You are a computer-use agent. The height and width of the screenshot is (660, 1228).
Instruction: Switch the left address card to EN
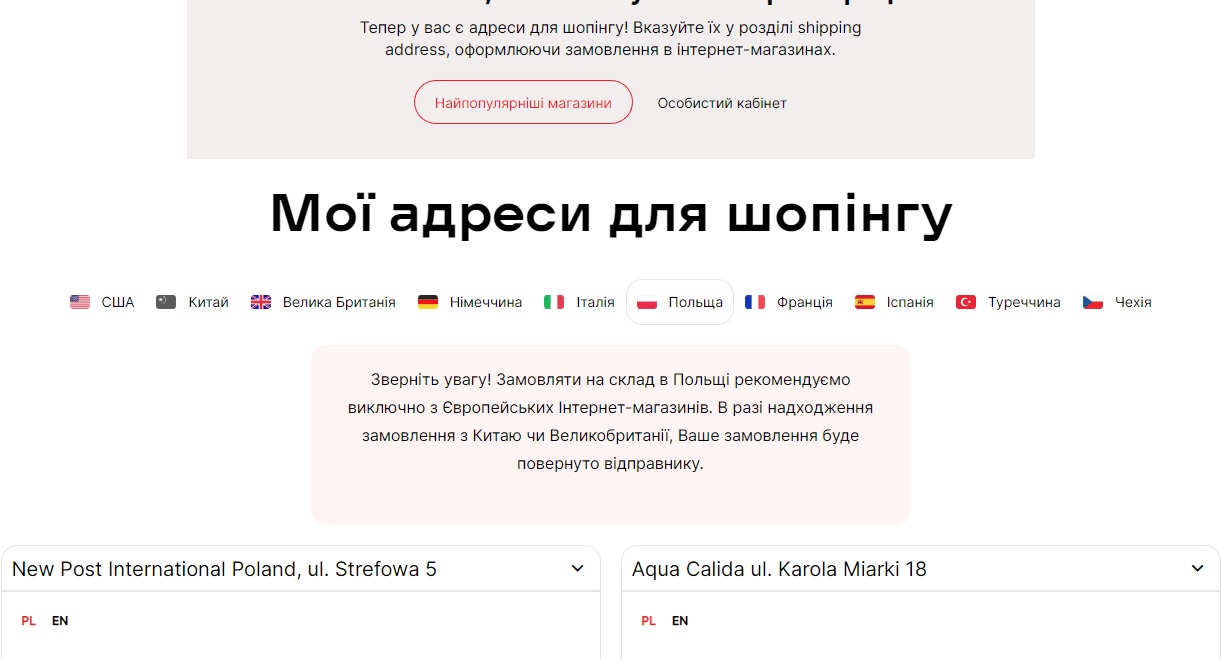coord(60,620)
